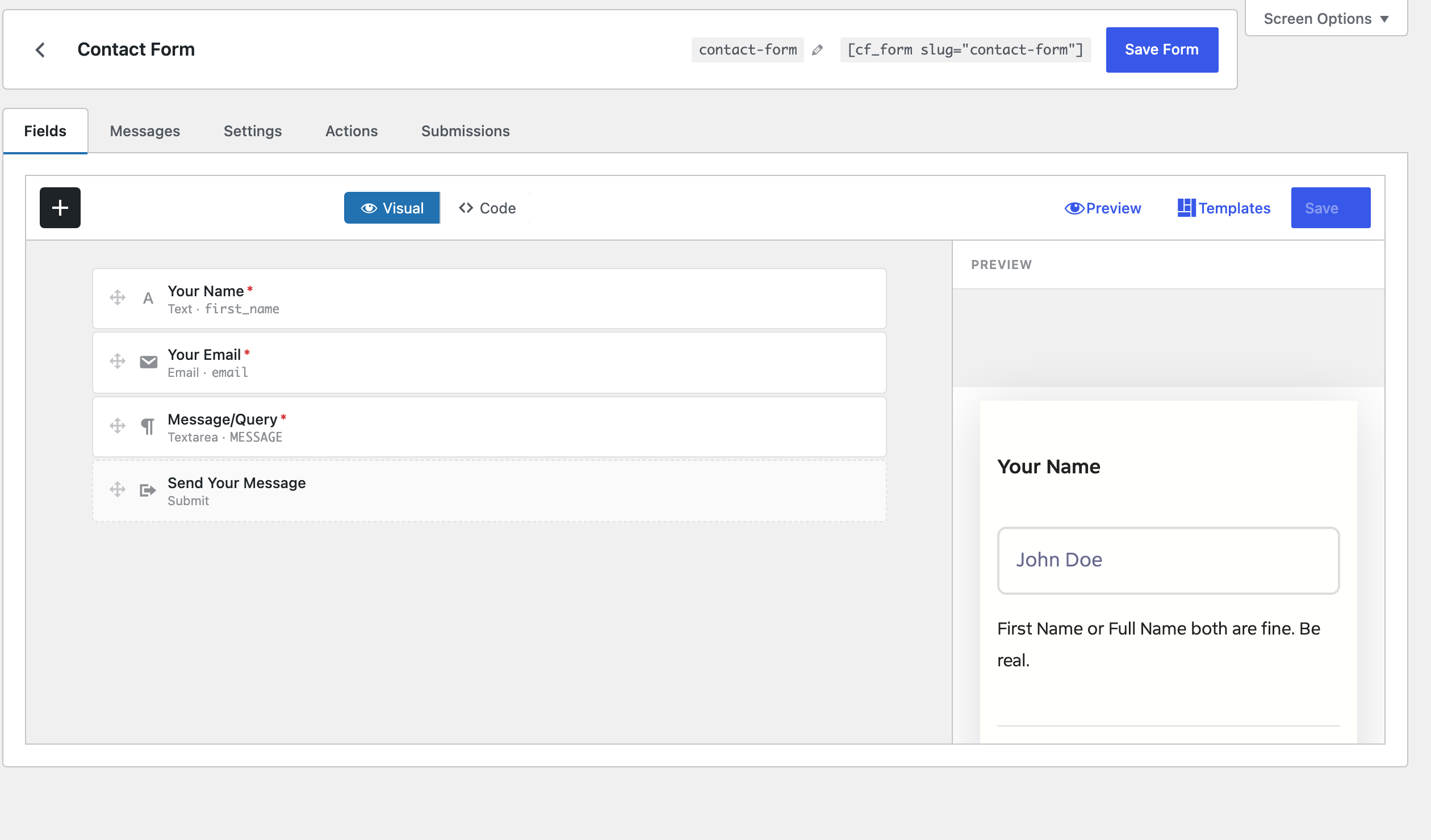Switch to the Code editor view
Viewport: 1431px width, 840px height.
point(487,208)
